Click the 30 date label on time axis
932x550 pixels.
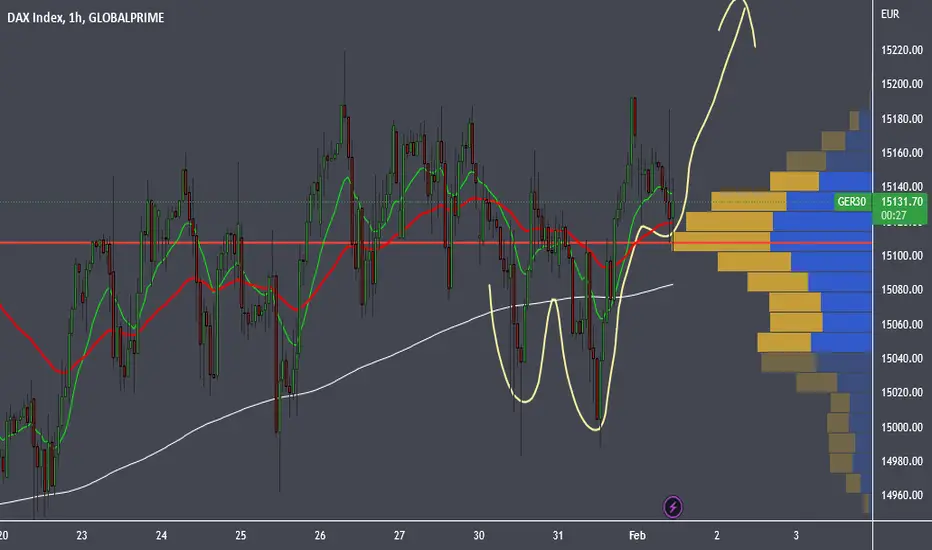(x=478, y=535)
